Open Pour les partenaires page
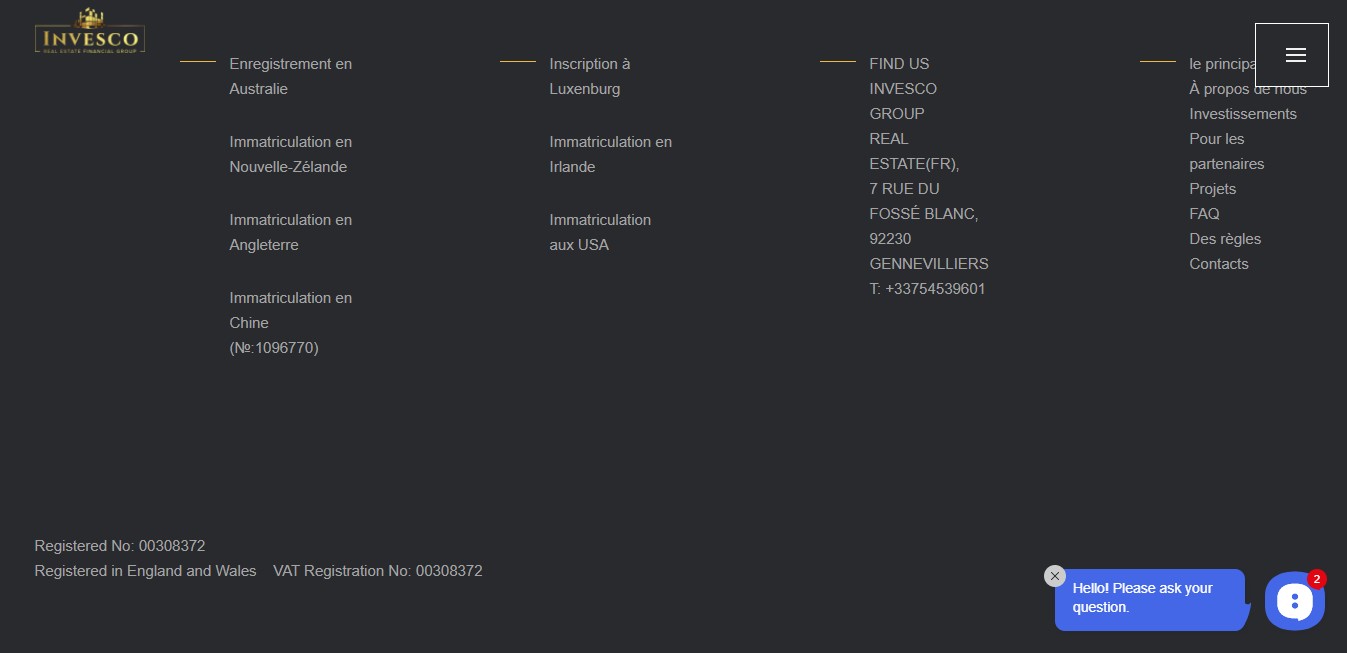 [1226, 151]
